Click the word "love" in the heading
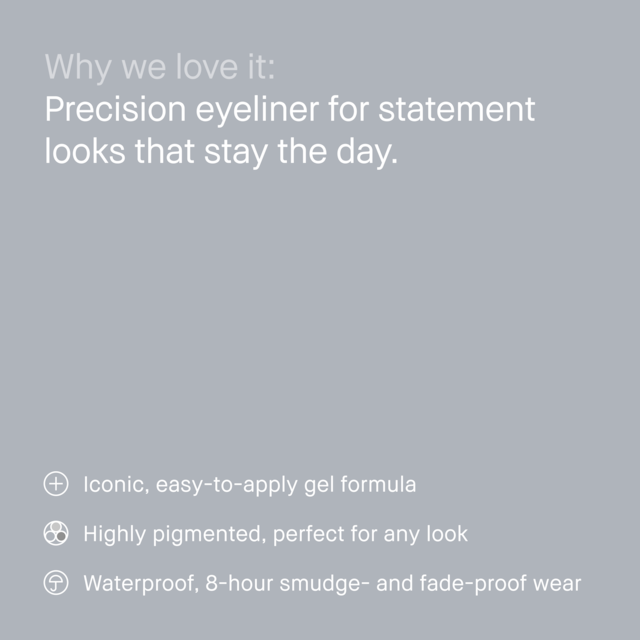The image size is (640, 640). tap(207, 67)
